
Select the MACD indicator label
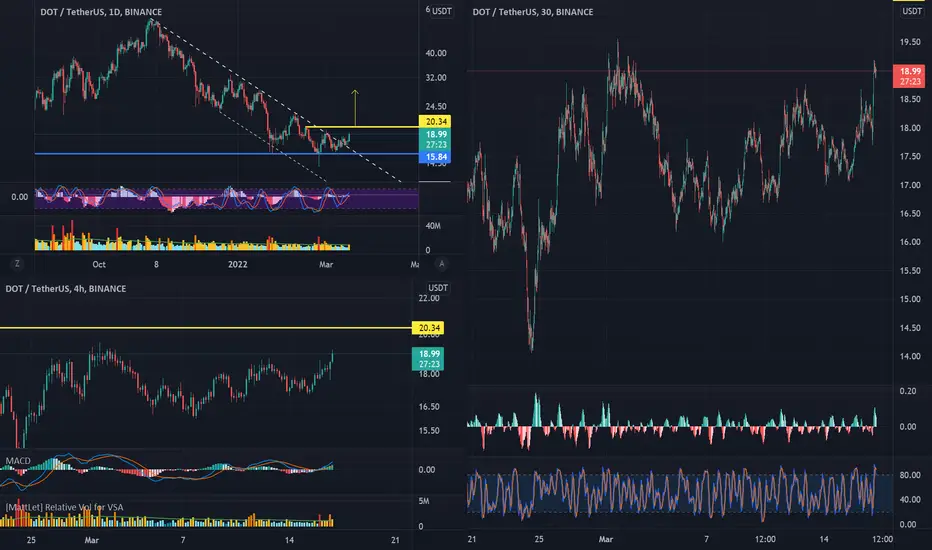coord(18,461)
